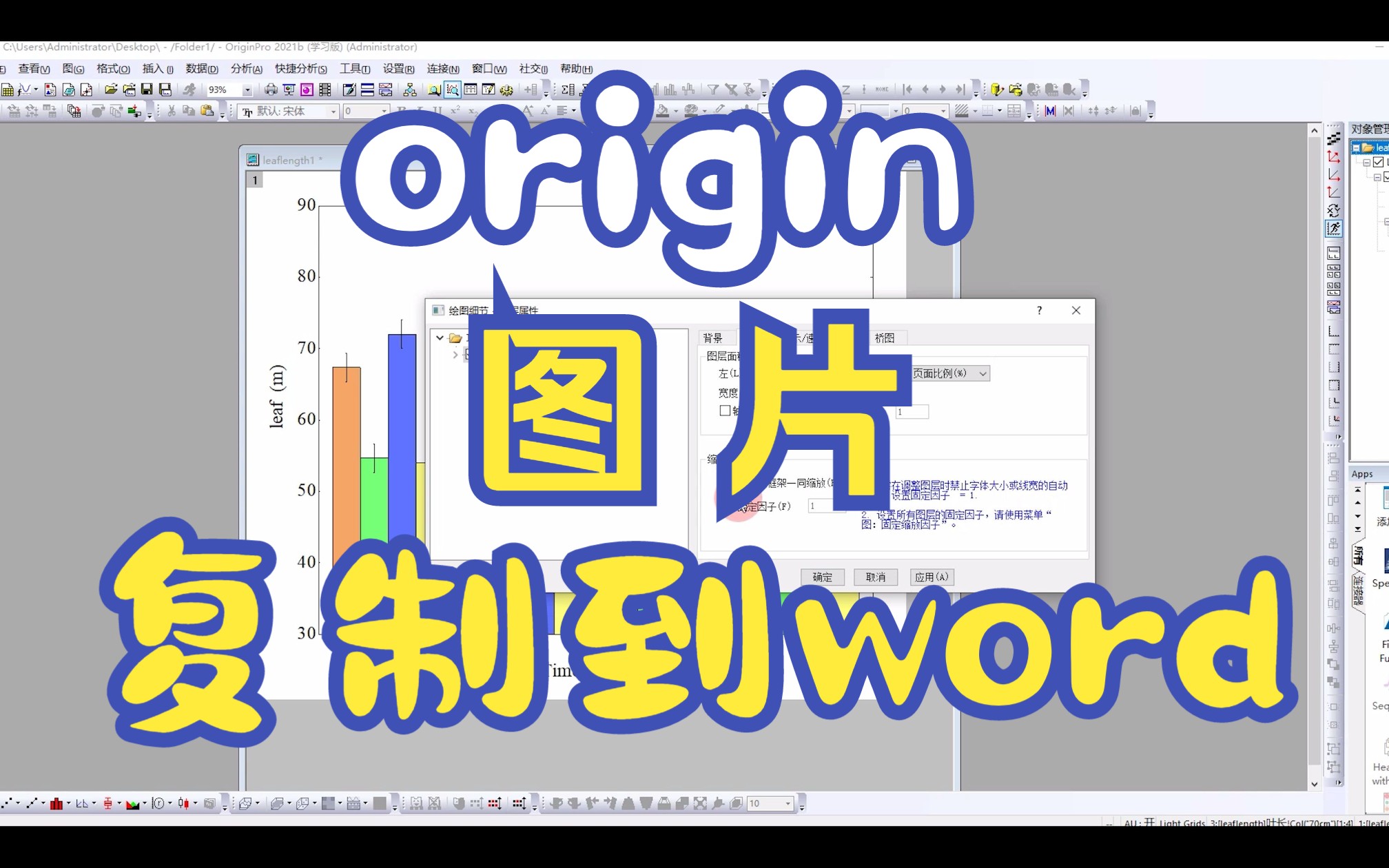This screenshot has height=868, width=1389.
Task: Apply changes with 应用(A) button
Action: [929, 577]
